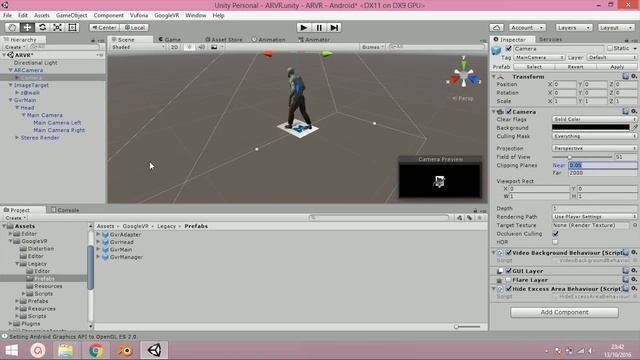Open the GameObject menu
The image size is (640, 360).
tap(71, 15)
